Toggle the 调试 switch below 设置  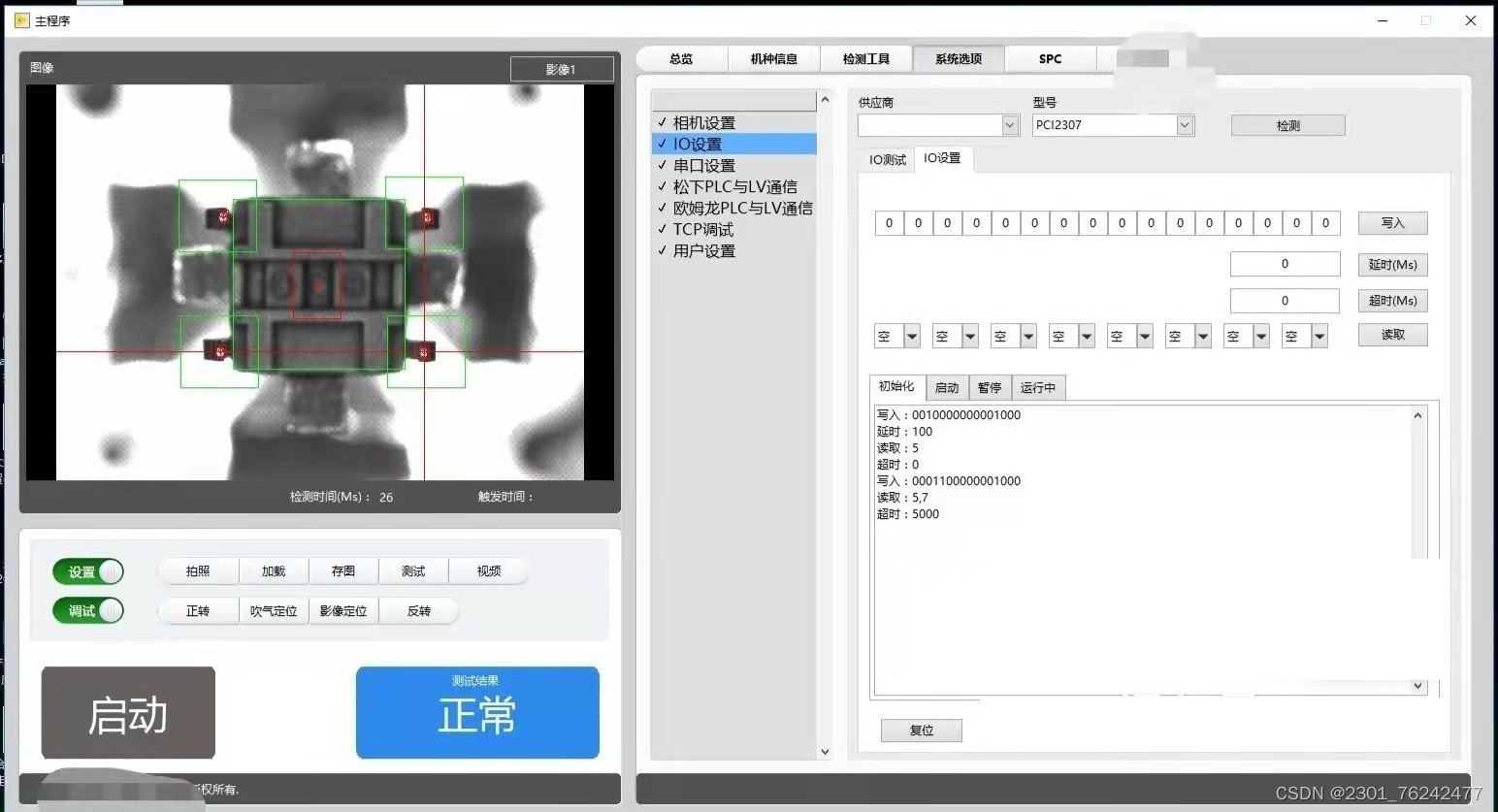tap(87, 610)
